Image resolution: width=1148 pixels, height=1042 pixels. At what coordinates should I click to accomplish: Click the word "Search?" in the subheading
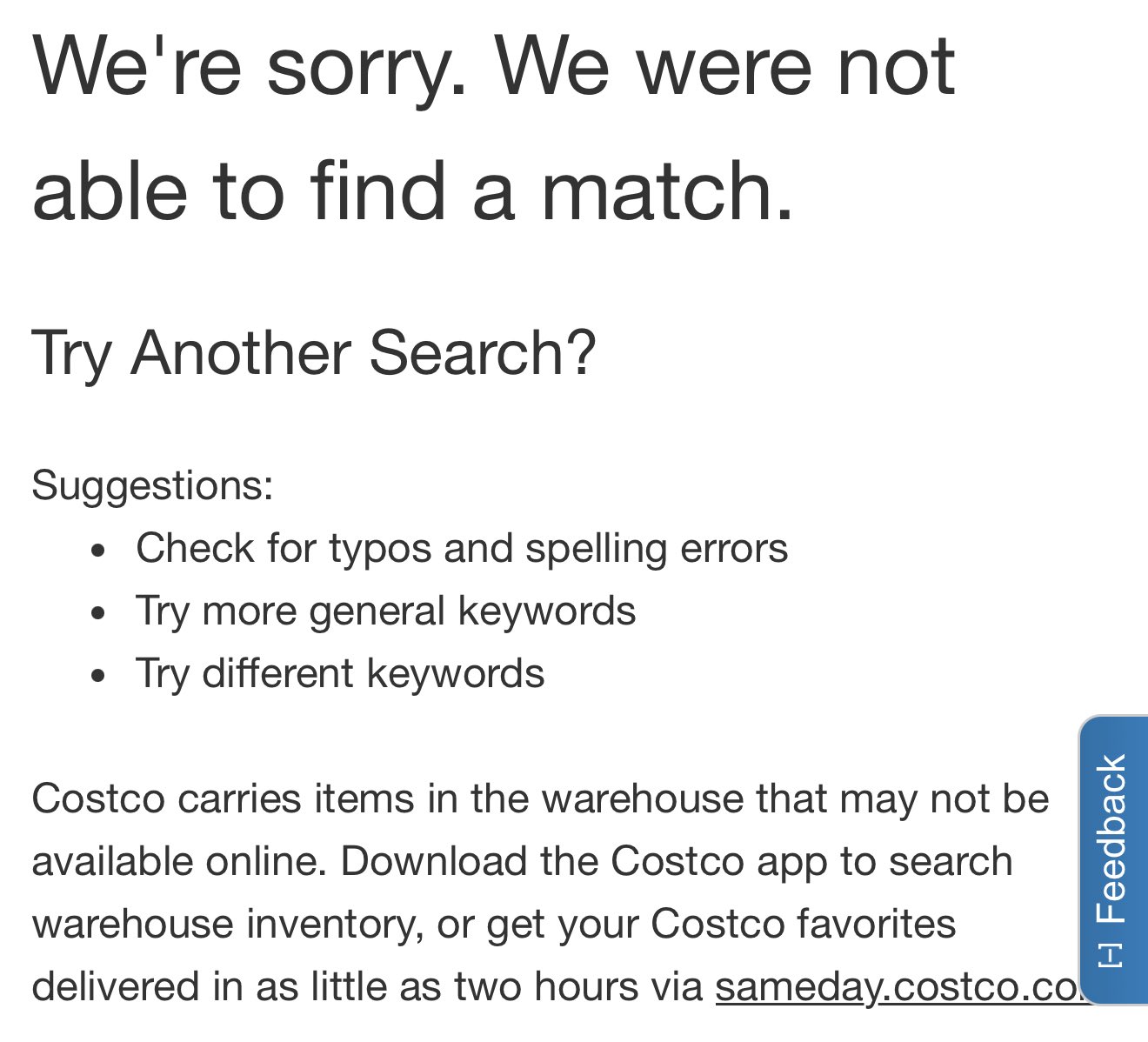pos(483,352)
